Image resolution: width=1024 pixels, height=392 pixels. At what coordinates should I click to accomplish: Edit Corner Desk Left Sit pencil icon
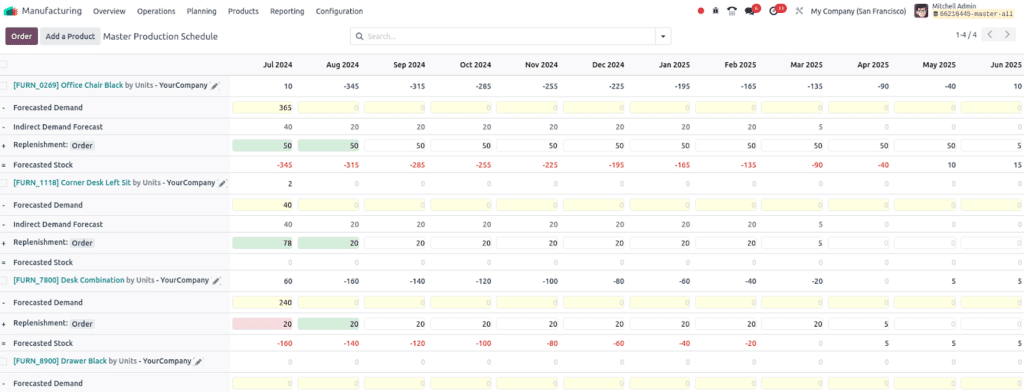[223, 184]
